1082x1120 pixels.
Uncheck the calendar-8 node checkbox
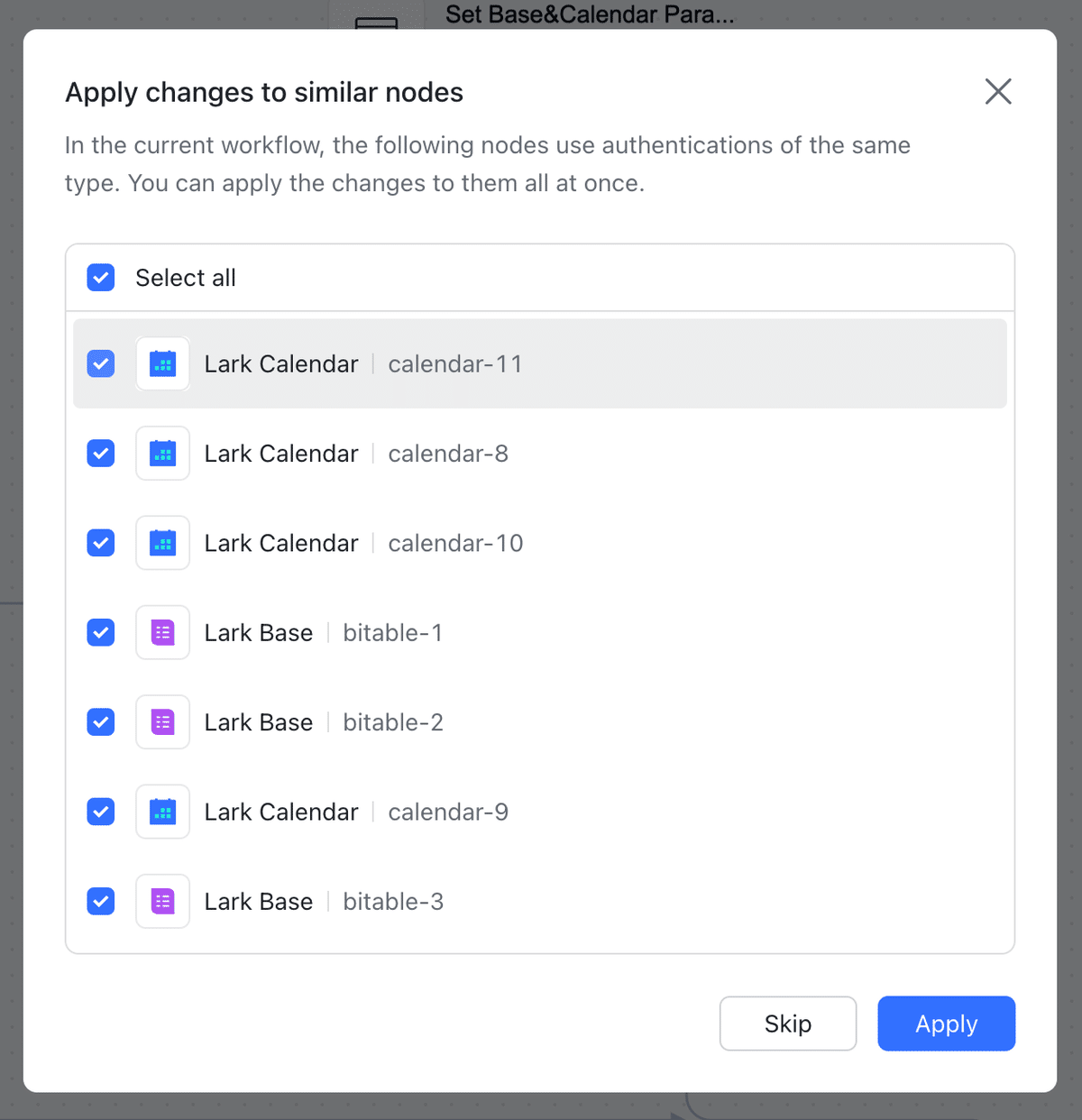pyautogui.click(x=101, y=453)
